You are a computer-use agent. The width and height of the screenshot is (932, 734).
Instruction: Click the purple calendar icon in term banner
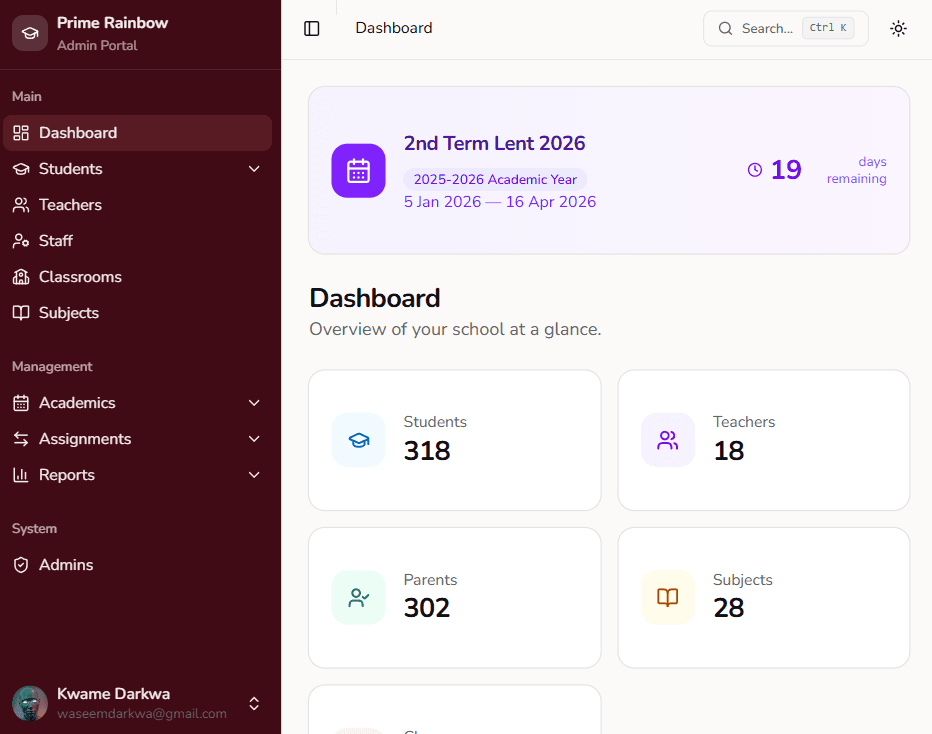click(x=358, y=171)
